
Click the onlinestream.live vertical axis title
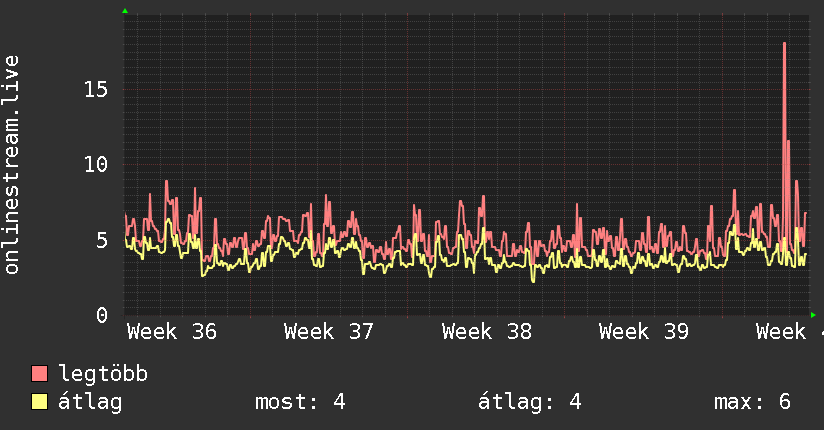[11, 165]
